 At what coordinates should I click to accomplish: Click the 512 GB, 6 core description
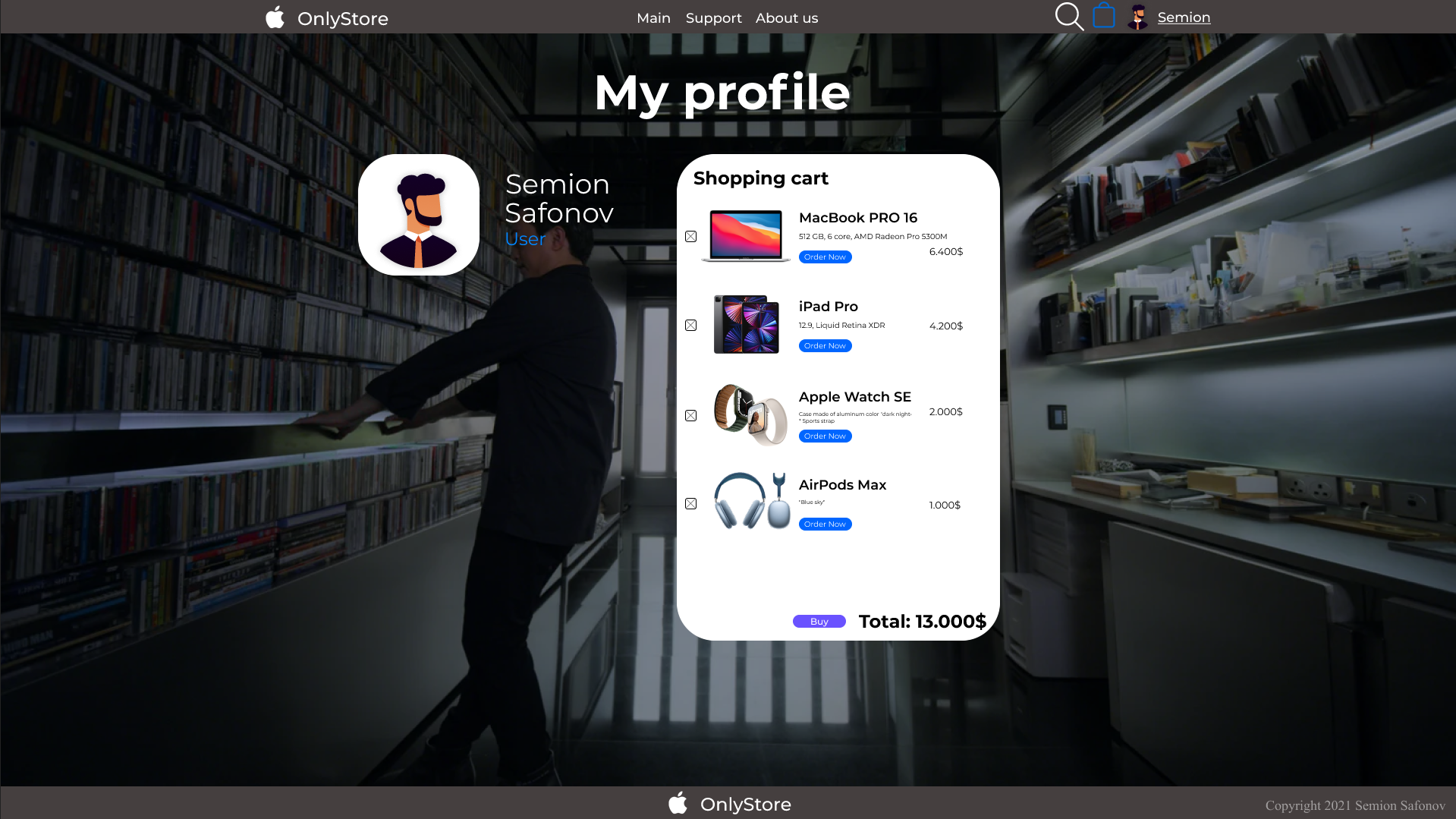[873, 237]
